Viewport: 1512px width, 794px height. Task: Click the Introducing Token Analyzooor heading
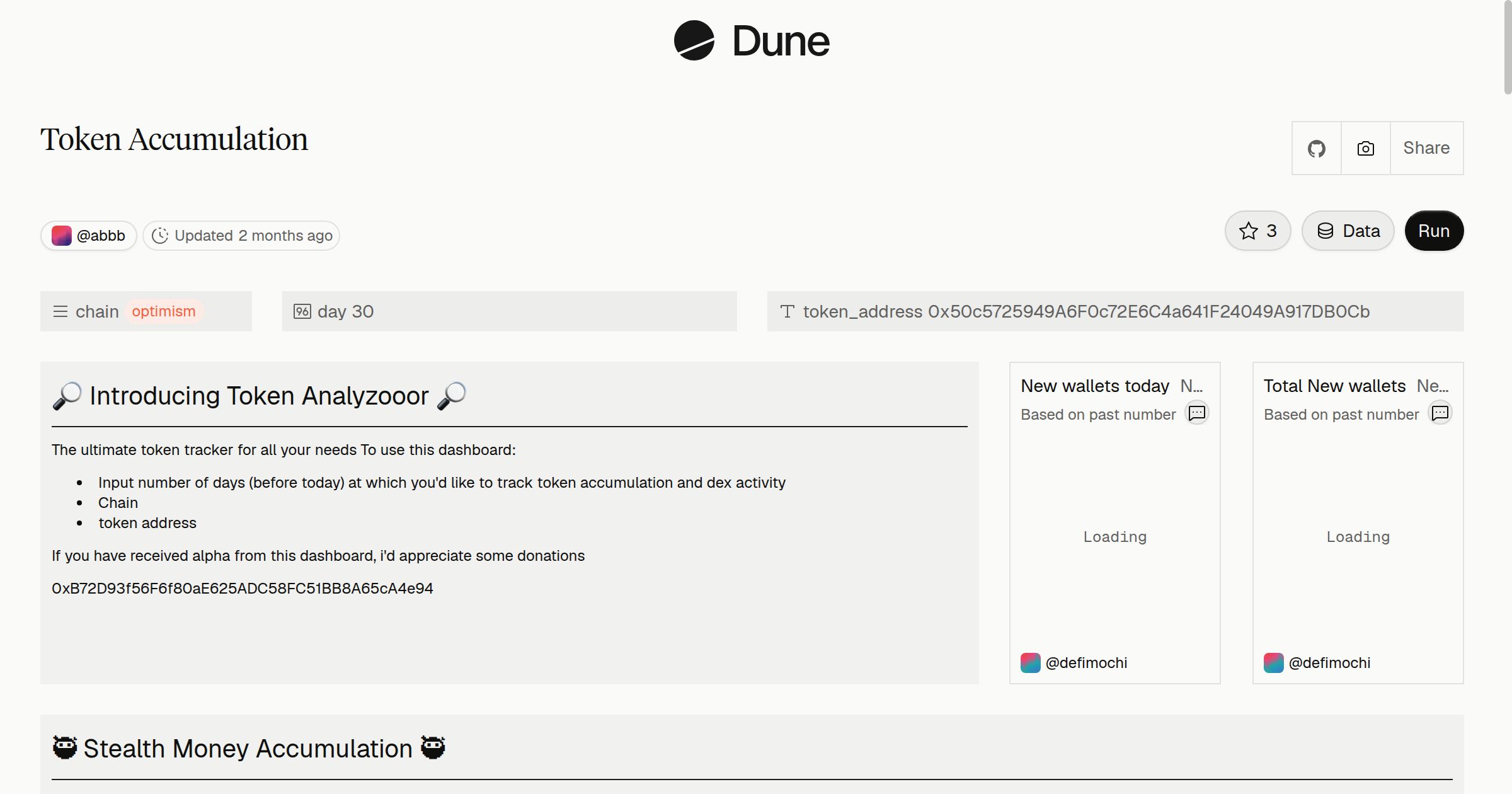point(259,396)
